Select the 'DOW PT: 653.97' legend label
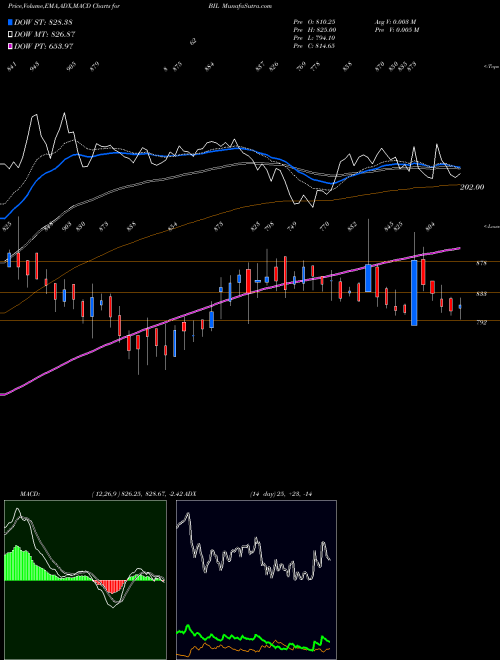The width and height of the screenshot is (500, 660). tap(44, 46)
